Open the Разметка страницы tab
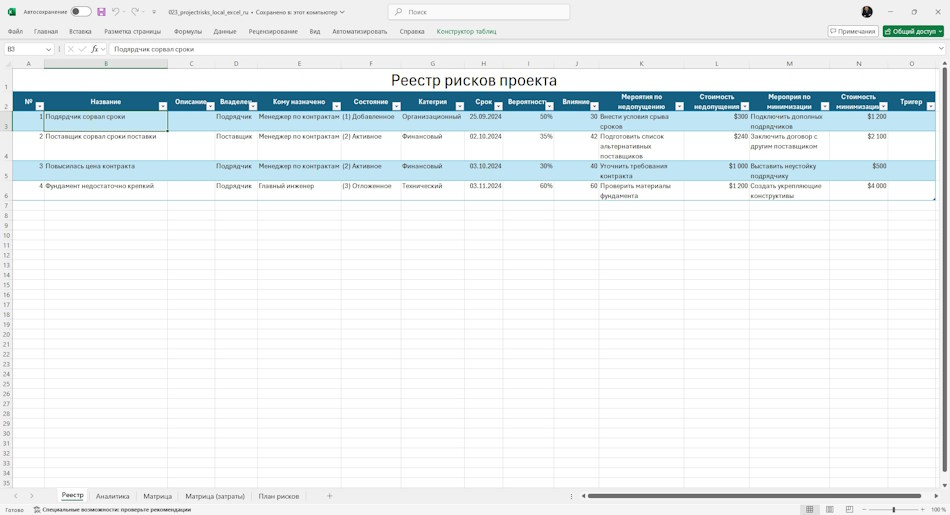 (133, 32)
